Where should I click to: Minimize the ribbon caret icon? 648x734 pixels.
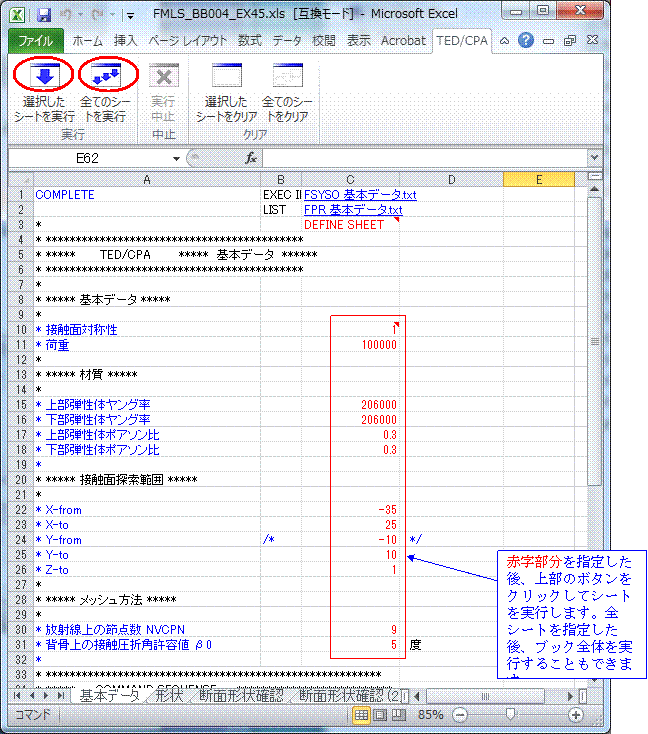504,41
